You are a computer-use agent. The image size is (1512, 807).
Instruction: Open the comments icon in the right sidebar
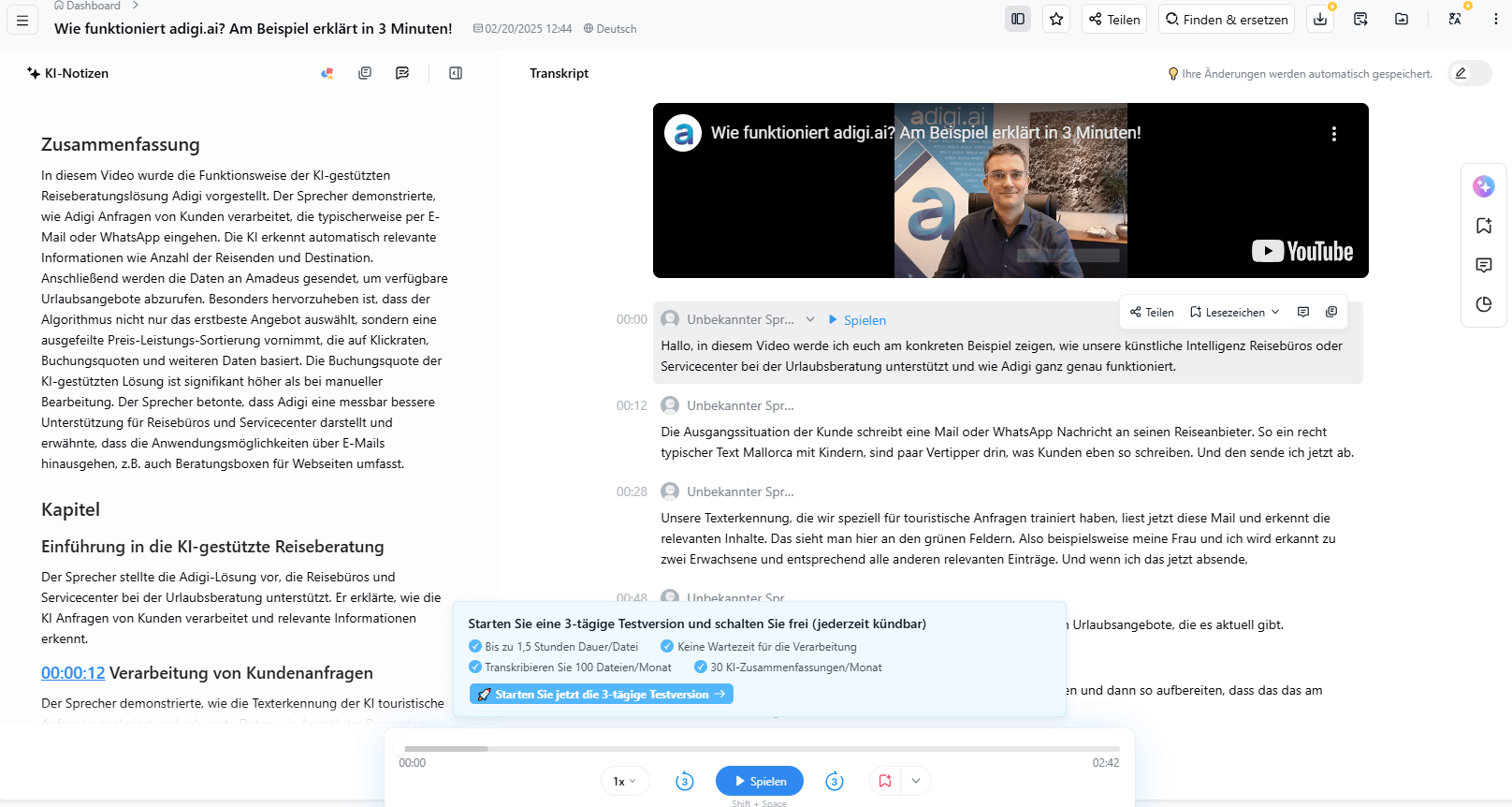tap(1484, 265)
